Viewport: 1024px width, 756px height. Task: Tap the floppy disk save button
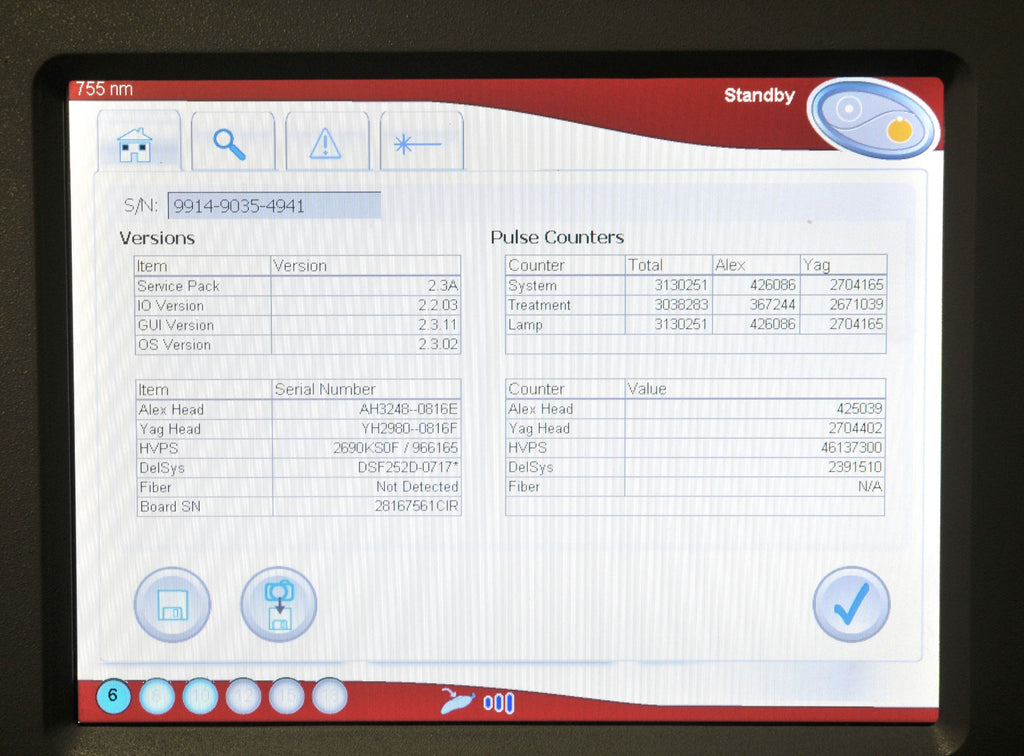[172, 605]
